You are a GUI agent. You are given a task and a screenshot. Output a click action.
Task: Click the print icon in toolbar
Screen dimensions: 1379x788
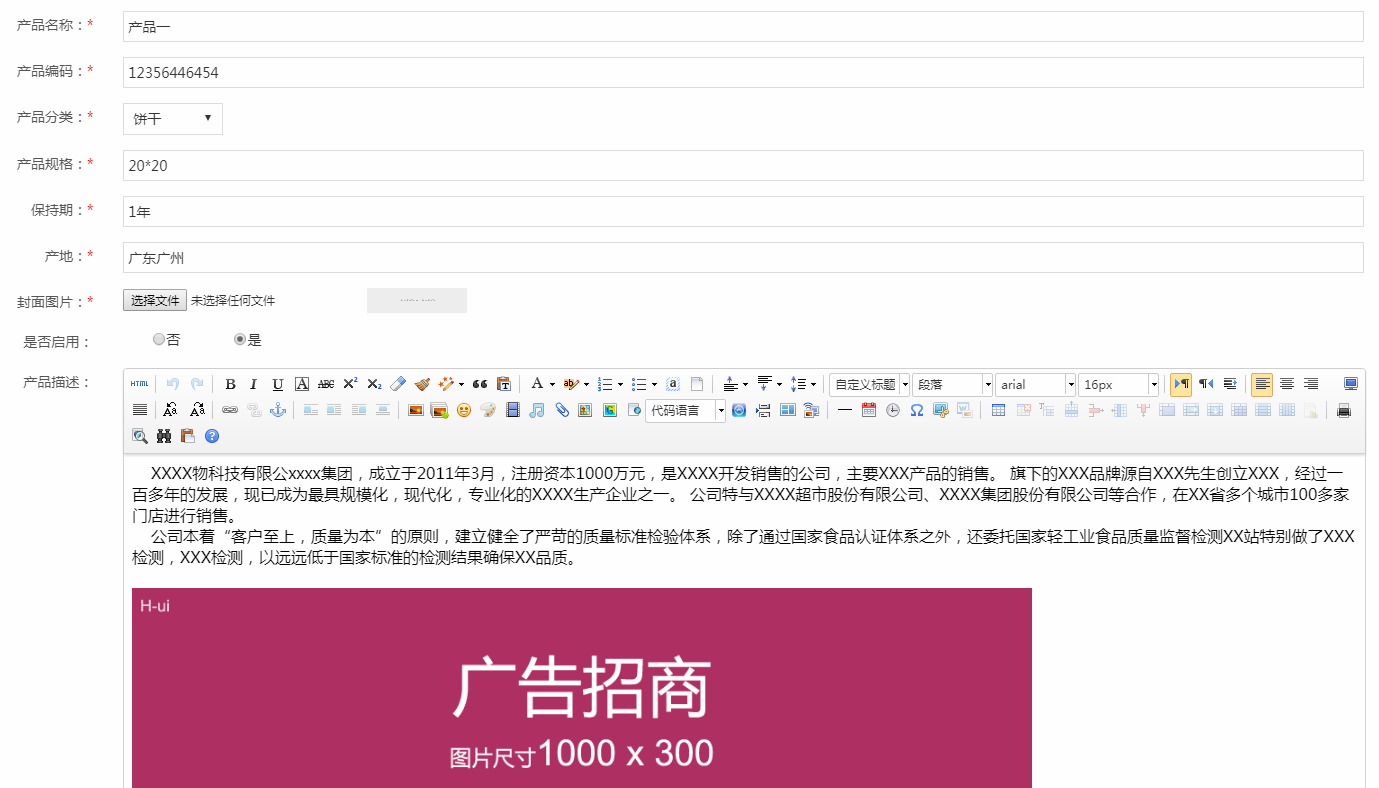click(x=1344, y=410)
